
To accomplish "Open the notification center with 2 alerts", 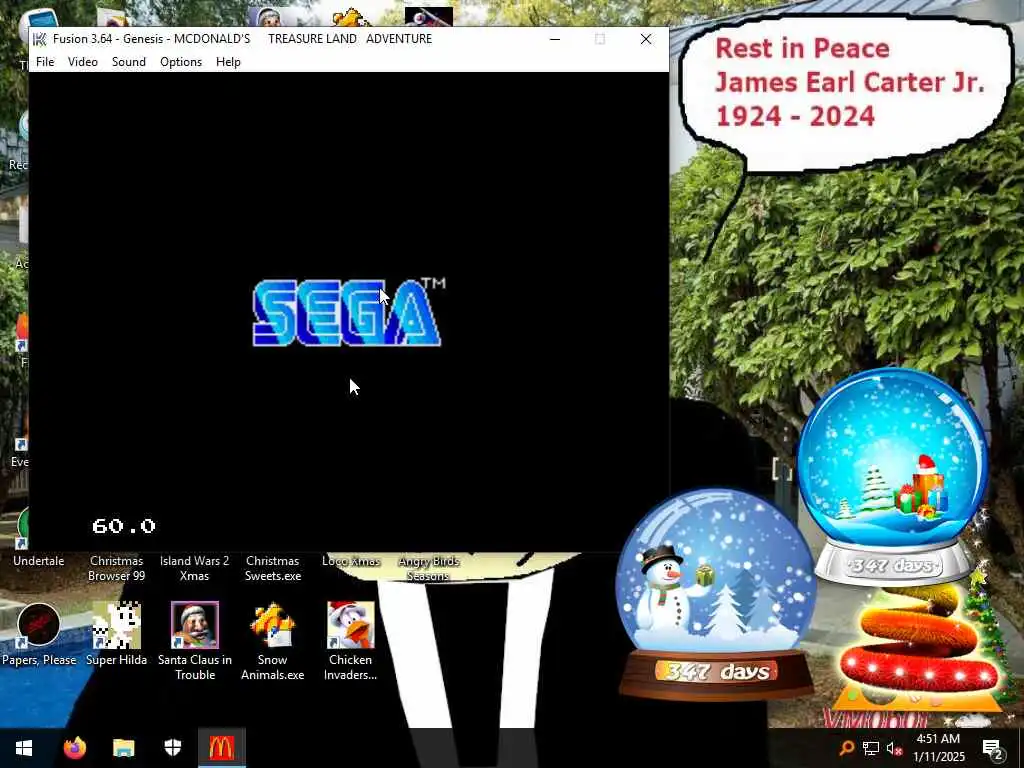I will 993,748.
